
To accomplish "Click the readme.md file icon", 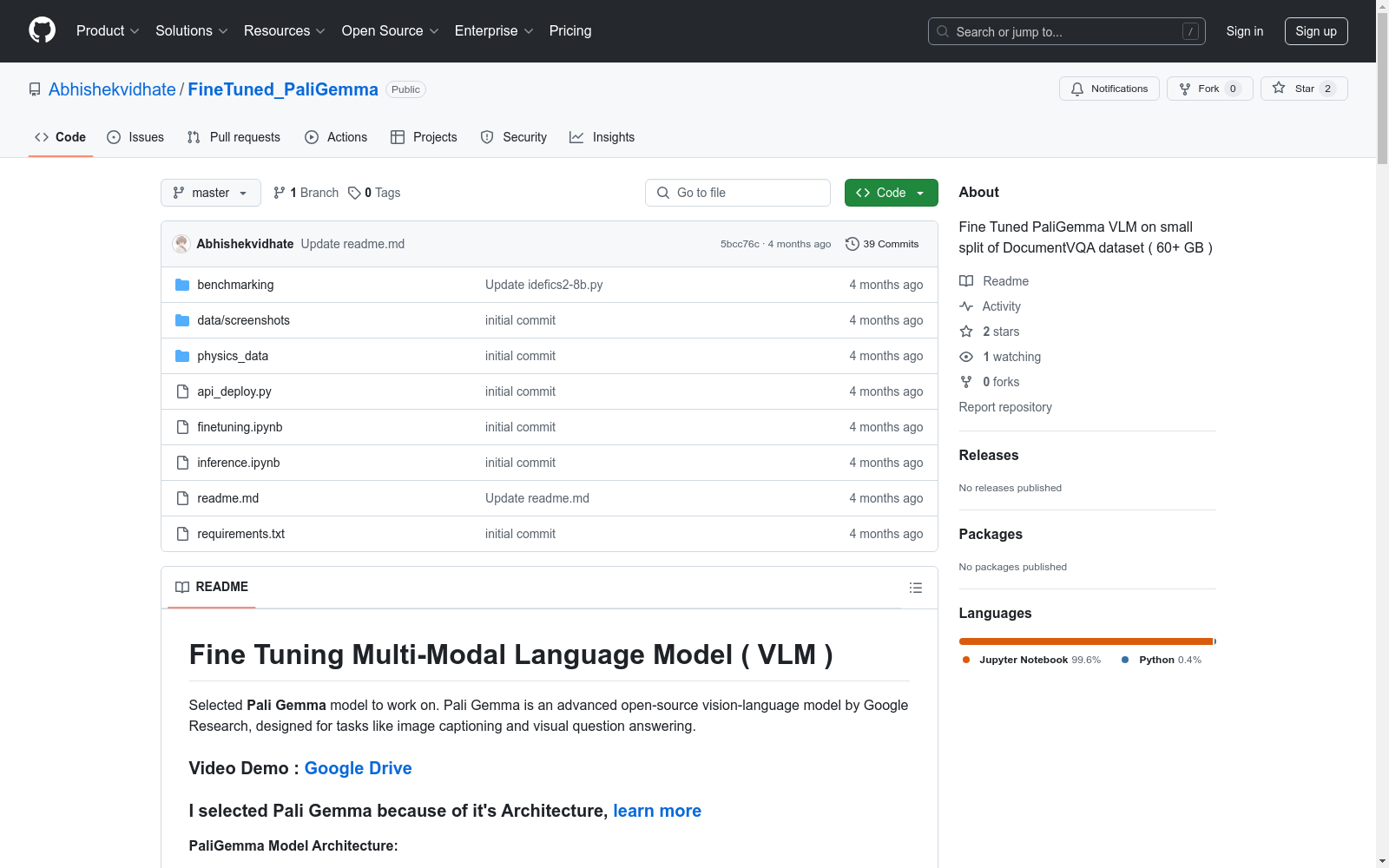I will 182,498.
